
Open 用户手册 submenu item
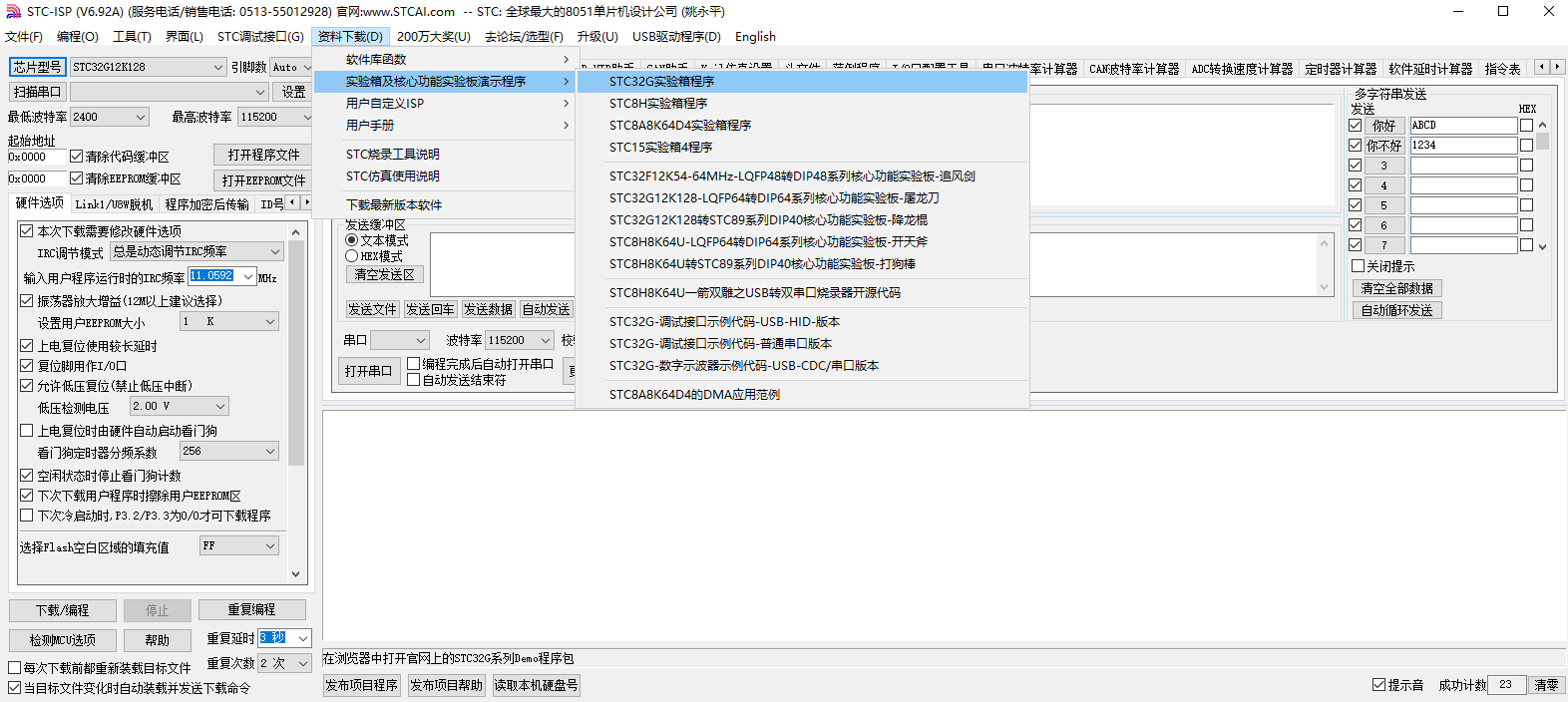[444, 125]
